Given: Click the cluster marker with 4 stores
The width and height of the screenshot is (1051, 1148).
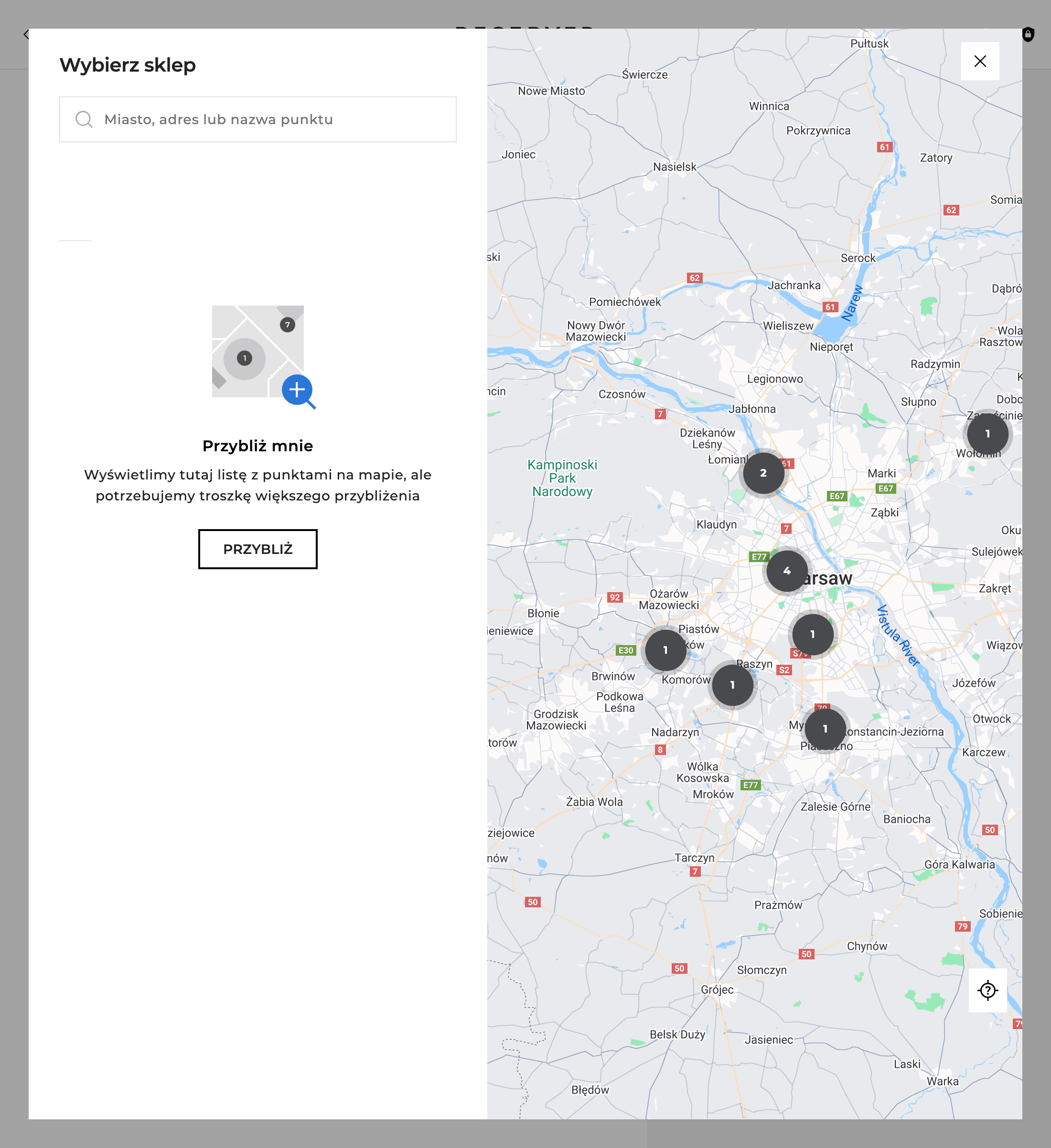Looking at the screenshot, I should pyautogui.click(x=787, y=571).
